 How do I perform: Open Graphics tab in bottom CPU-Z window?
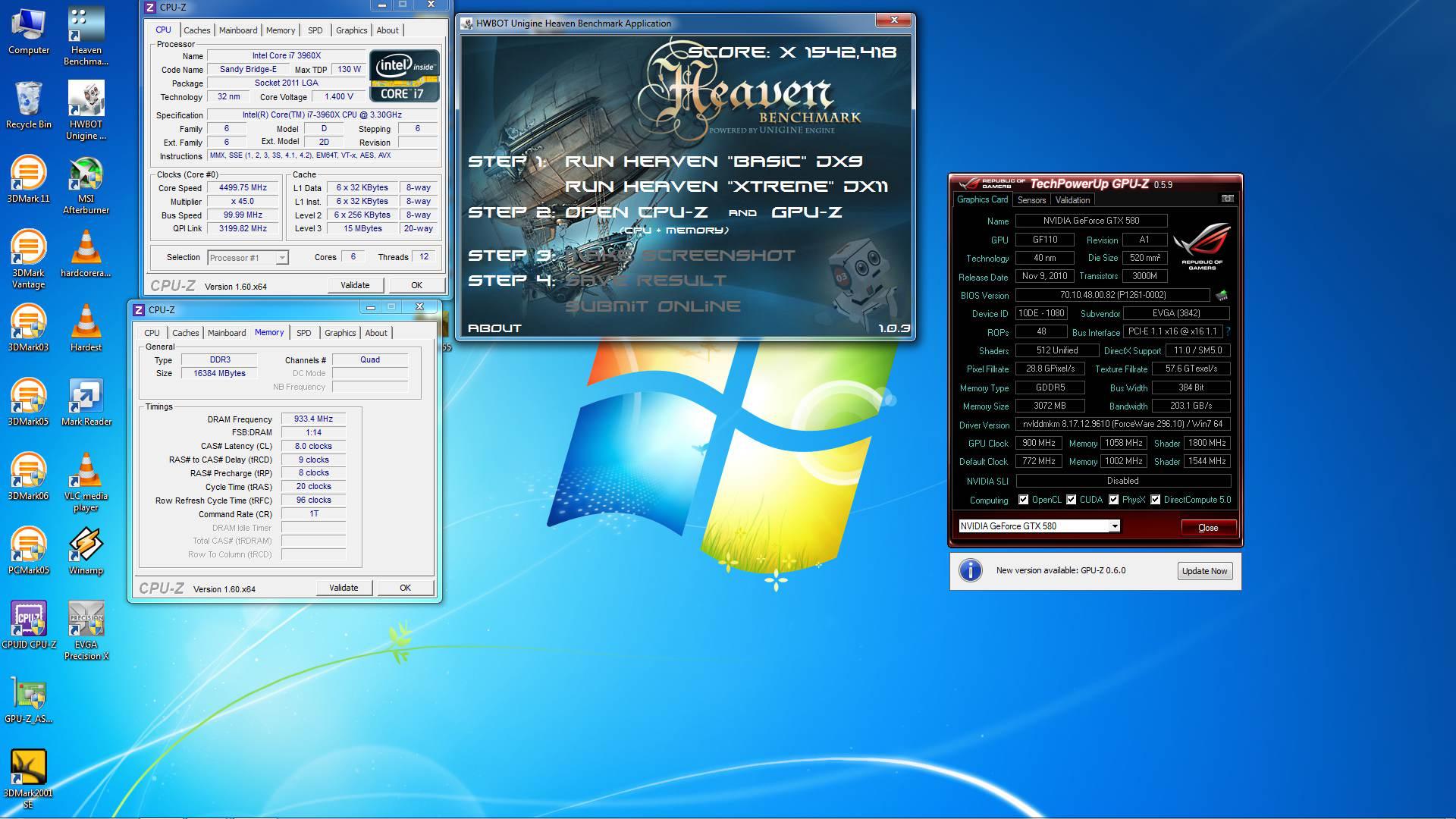[x=340, y=333]
